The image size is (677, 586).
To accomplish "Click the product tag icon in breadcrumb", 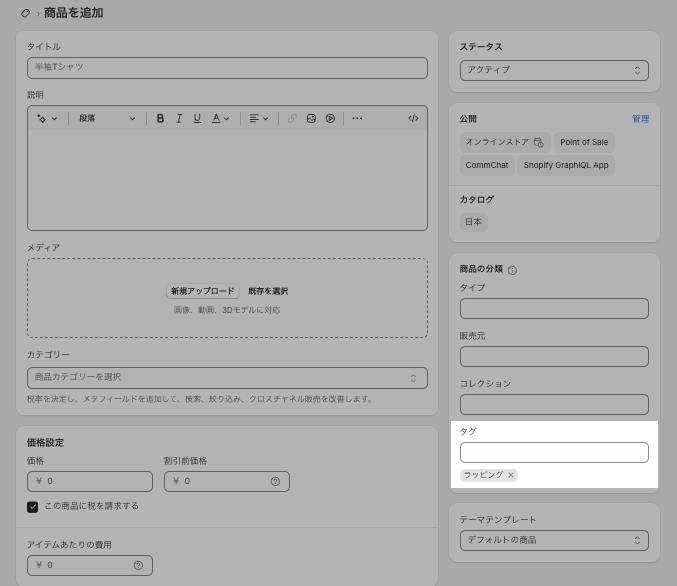I will click(x=25, y=13).
